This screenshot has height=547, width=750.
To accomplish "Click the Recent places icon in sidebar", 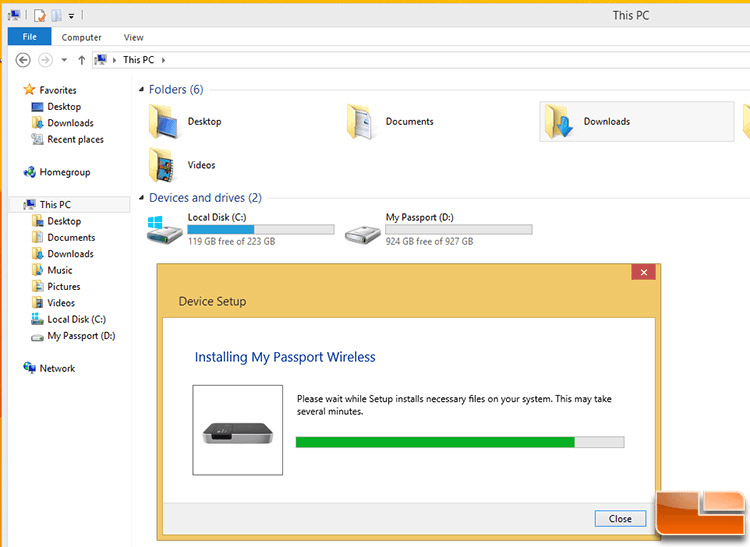I will (37, 139).
